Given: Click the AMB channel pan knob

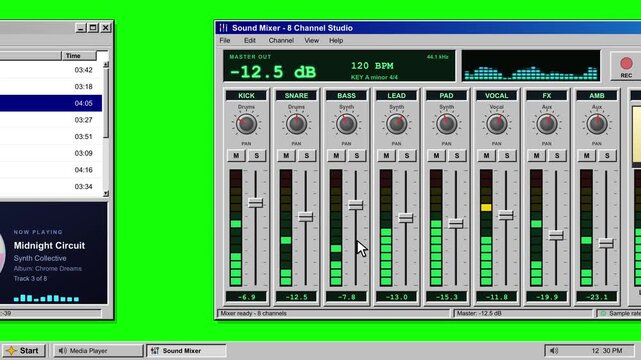Looking at the screenshot, I should [597, 125].
